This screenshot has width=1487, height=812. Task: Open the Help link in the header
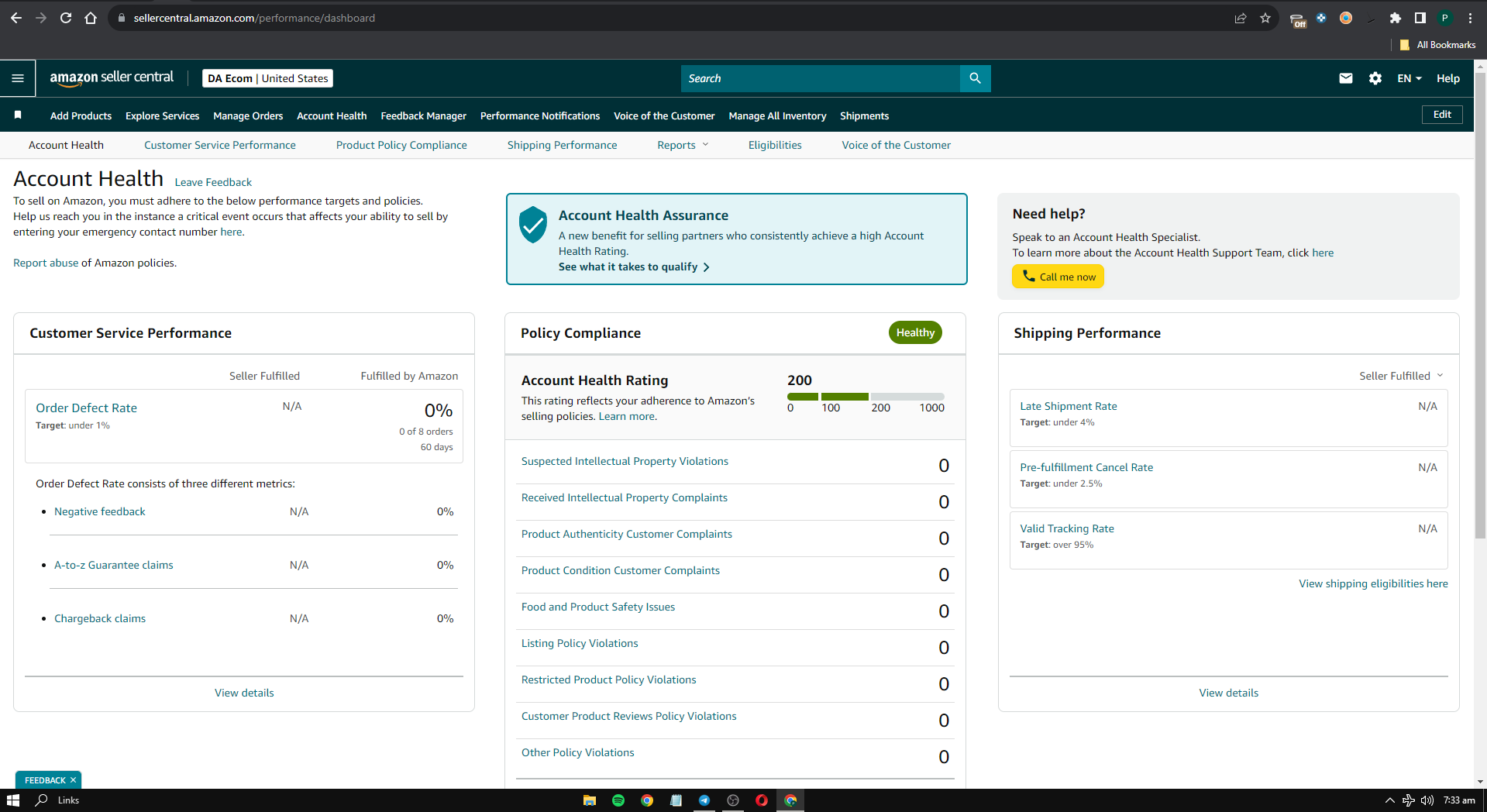click(1447, 78)
